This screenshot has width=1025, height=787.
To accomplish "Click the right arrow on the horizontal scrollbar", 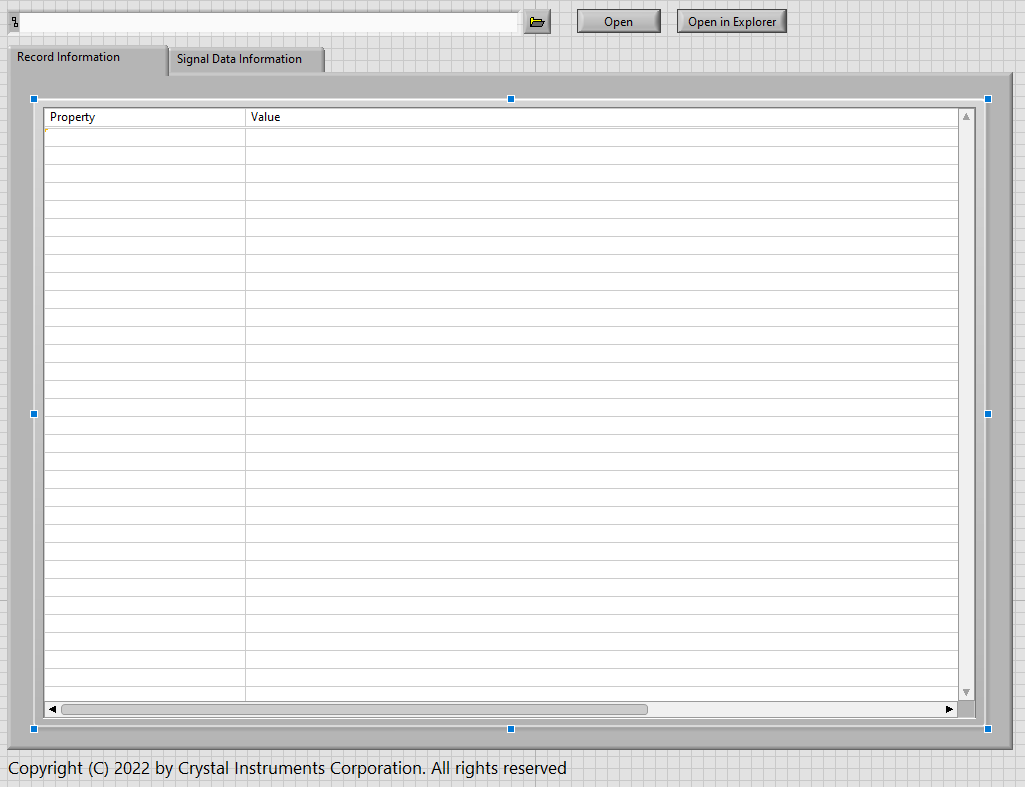I will [x=949, y=709].
